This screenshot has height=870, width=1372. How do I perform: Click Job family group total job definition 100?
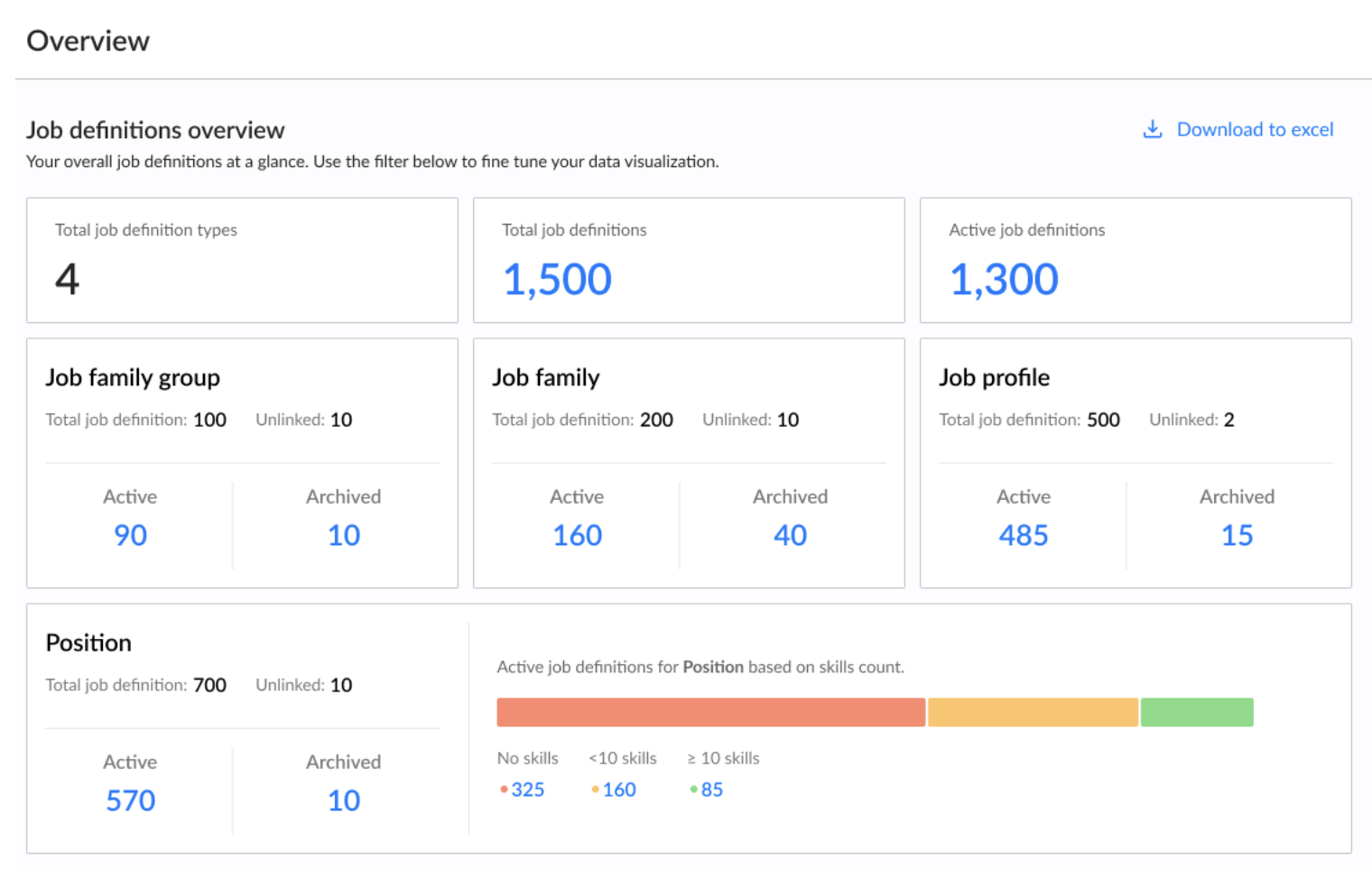(209, 420)
